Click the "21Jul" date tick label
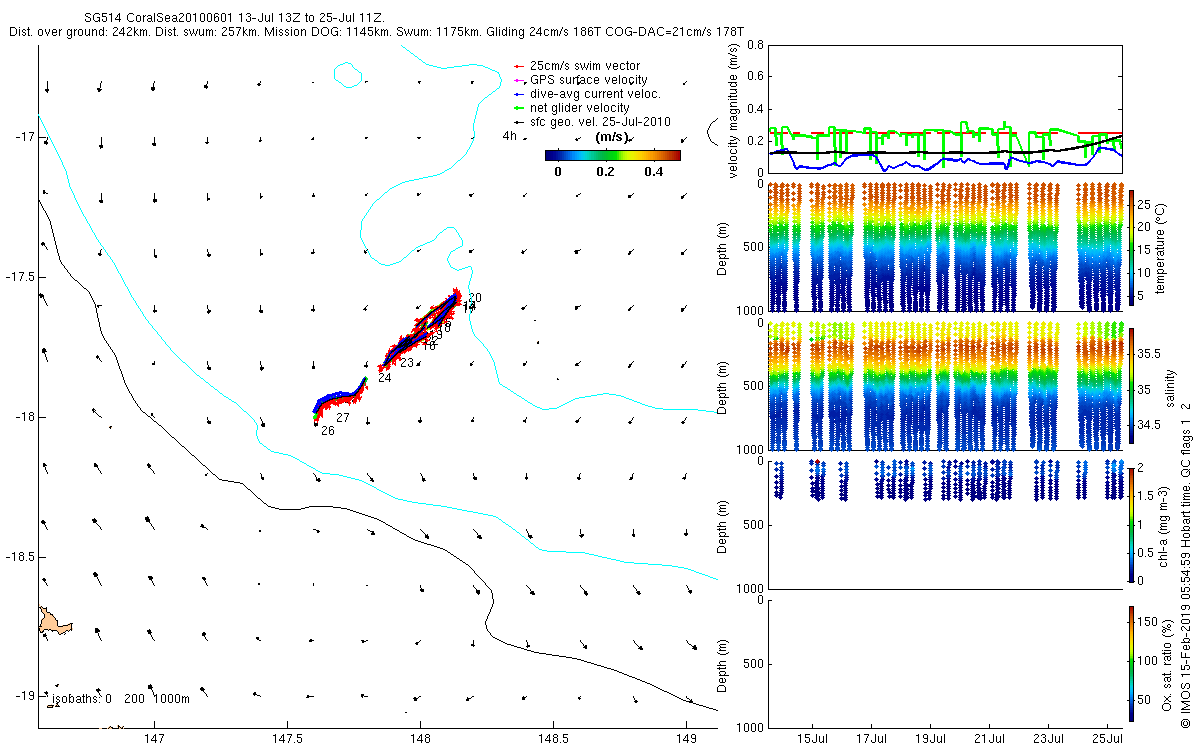Image resolution: width=1200 pixels, height=750 pixels. pos(990,738)
